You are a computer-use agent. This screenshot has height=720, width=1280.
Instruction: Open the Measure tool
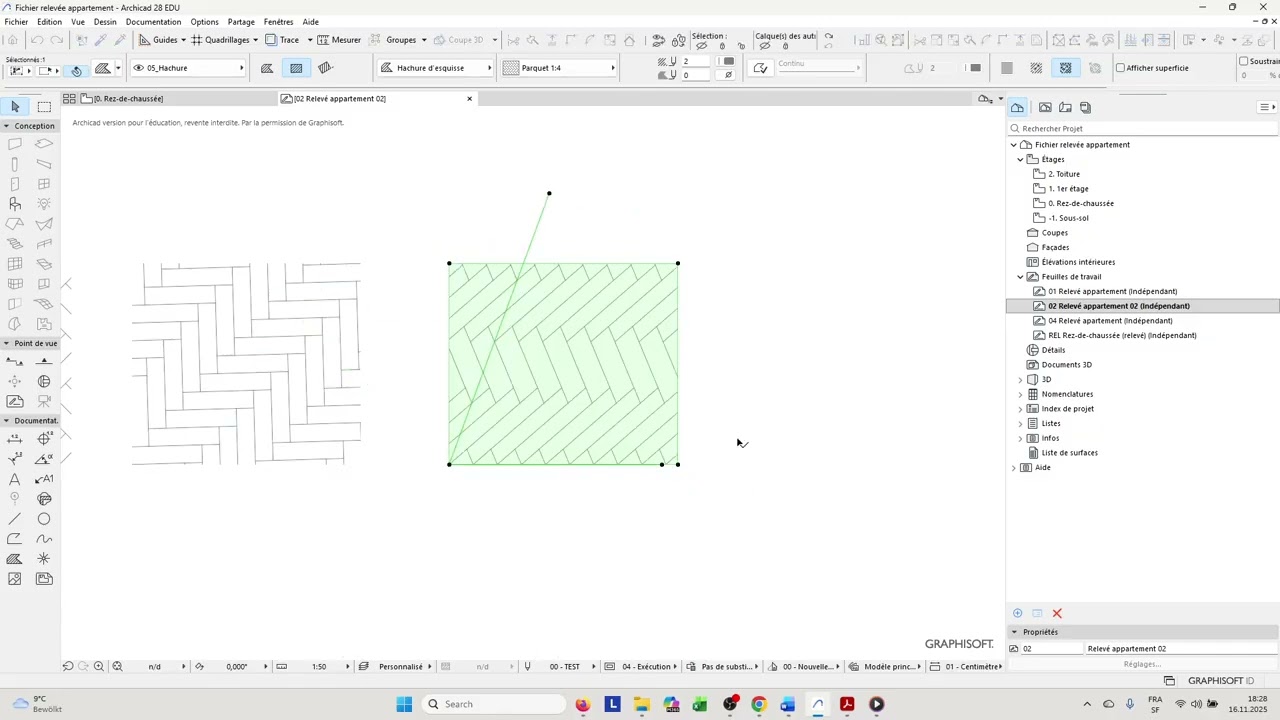339,40
